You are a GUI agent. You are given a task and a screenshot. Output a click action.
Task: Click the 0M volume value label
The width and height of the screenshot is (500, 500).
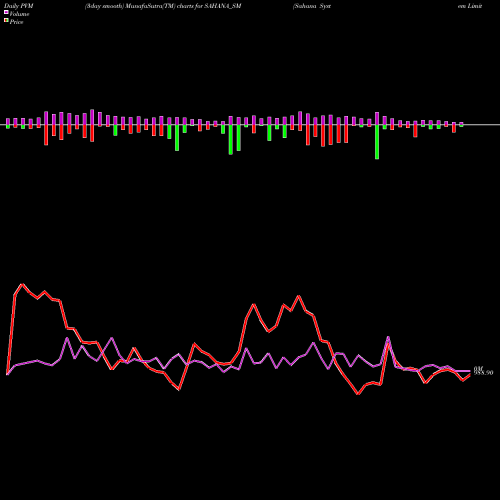coord(479,369)
